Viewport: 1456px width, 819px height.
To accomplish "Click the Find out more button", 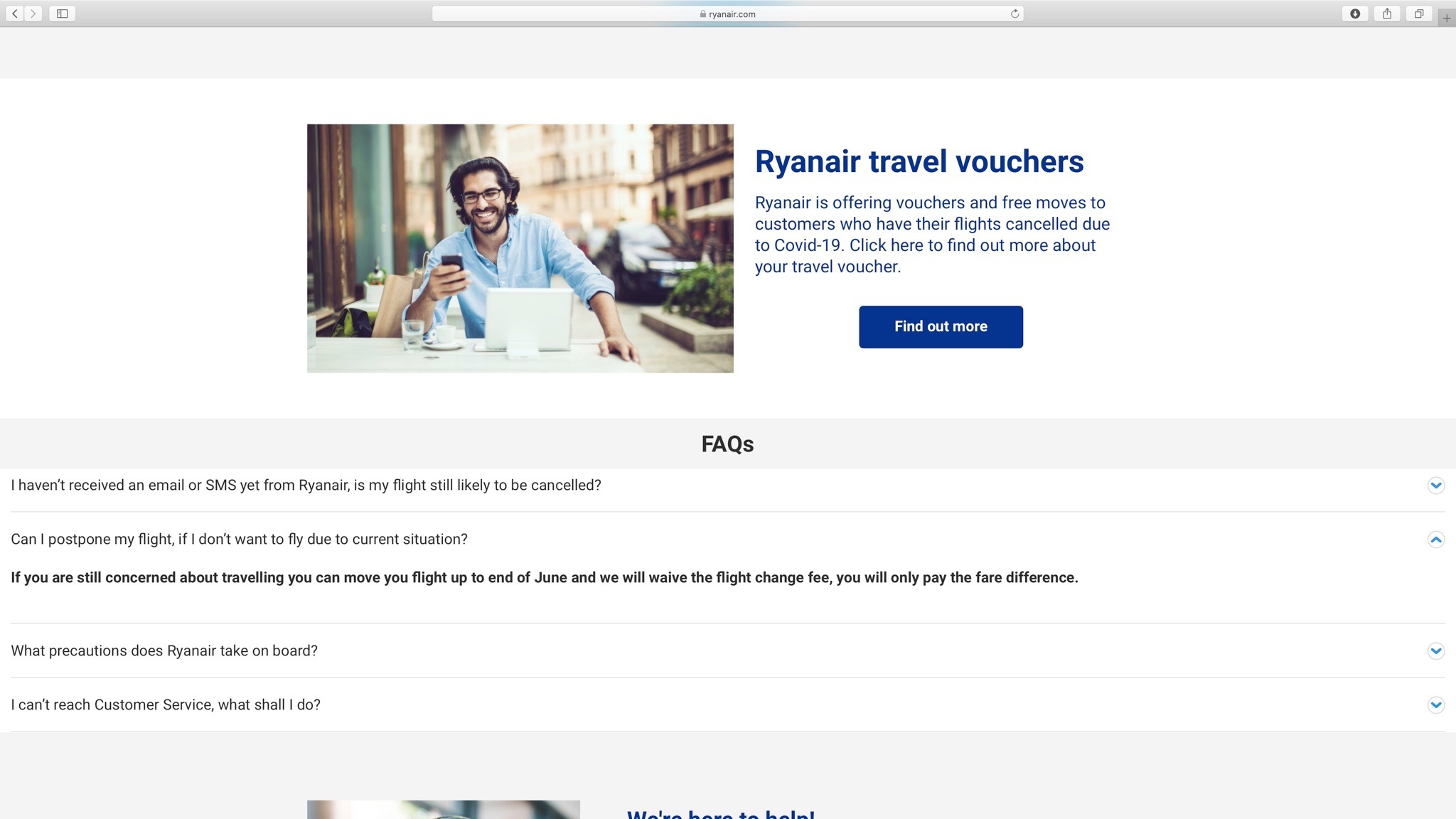I will [x=941, y=326].
